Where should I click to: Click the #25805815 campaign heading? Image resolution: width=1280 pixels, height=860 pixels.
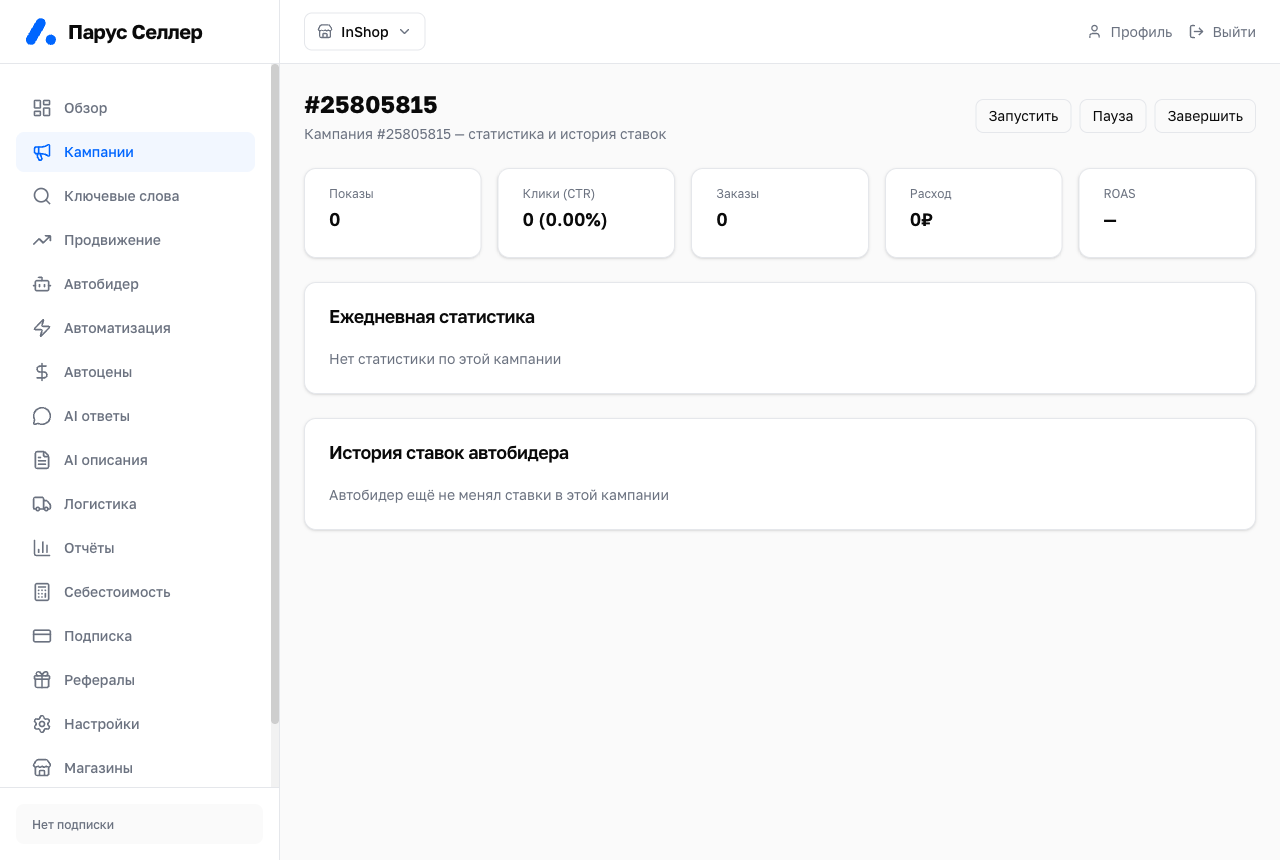[x=371, y=105]
